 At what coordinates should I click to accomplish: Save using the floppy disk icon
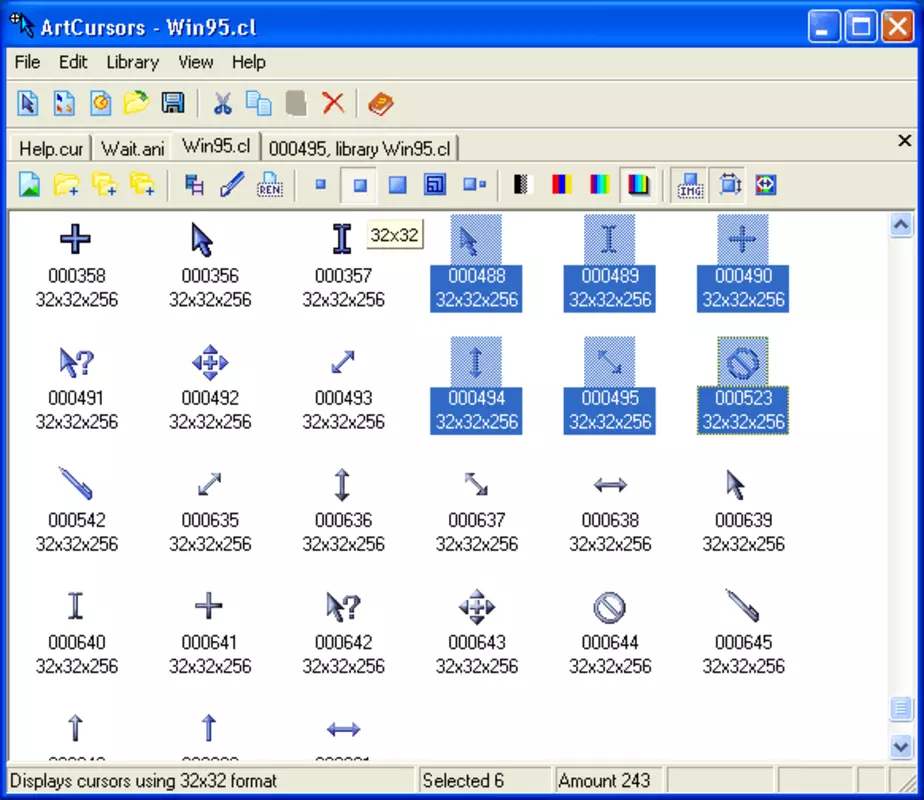pos(173,104)
